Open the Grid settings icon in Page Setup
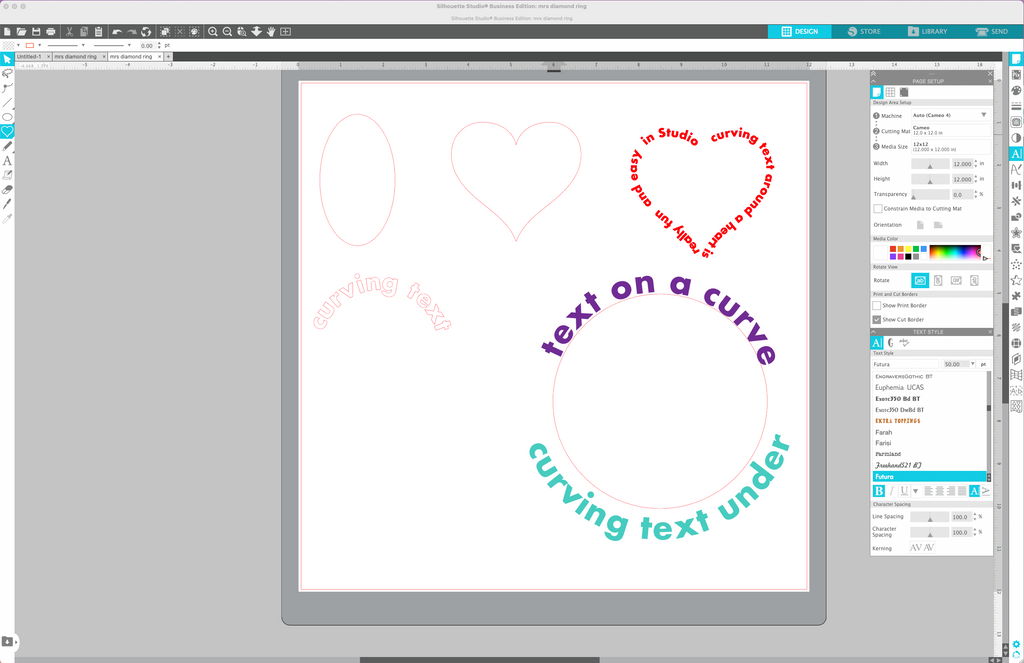 [x=890, y=92]
